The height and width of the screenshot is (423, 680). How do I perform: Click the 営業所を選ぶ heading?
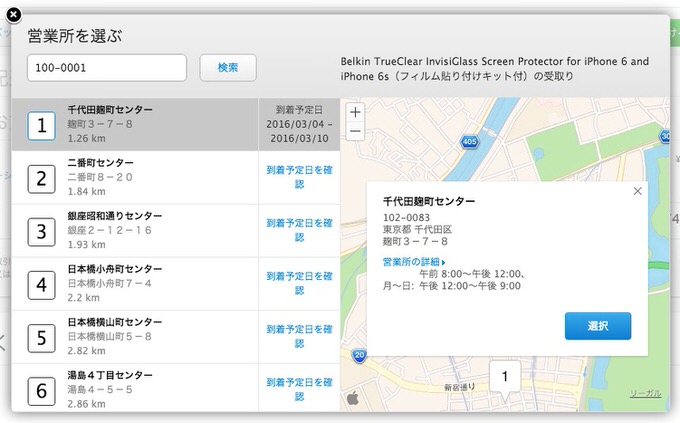[75, 36]
